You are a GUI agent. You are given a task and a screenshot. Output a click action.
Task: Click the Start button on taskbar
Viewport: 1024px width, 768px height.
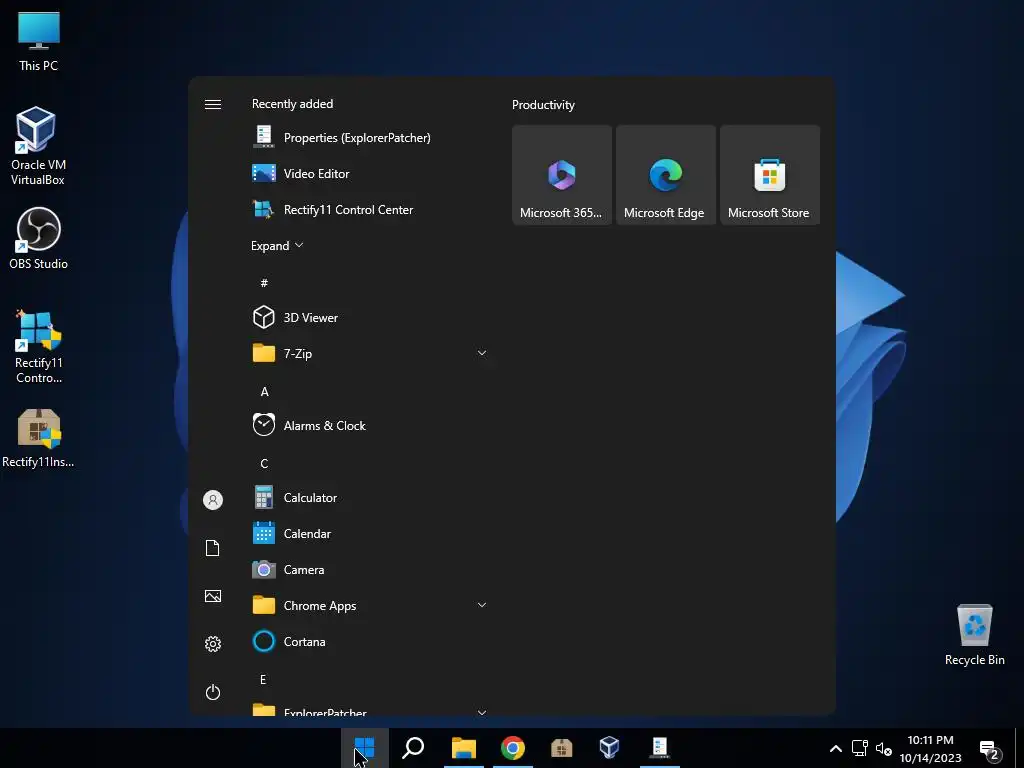tap(364, 748)
